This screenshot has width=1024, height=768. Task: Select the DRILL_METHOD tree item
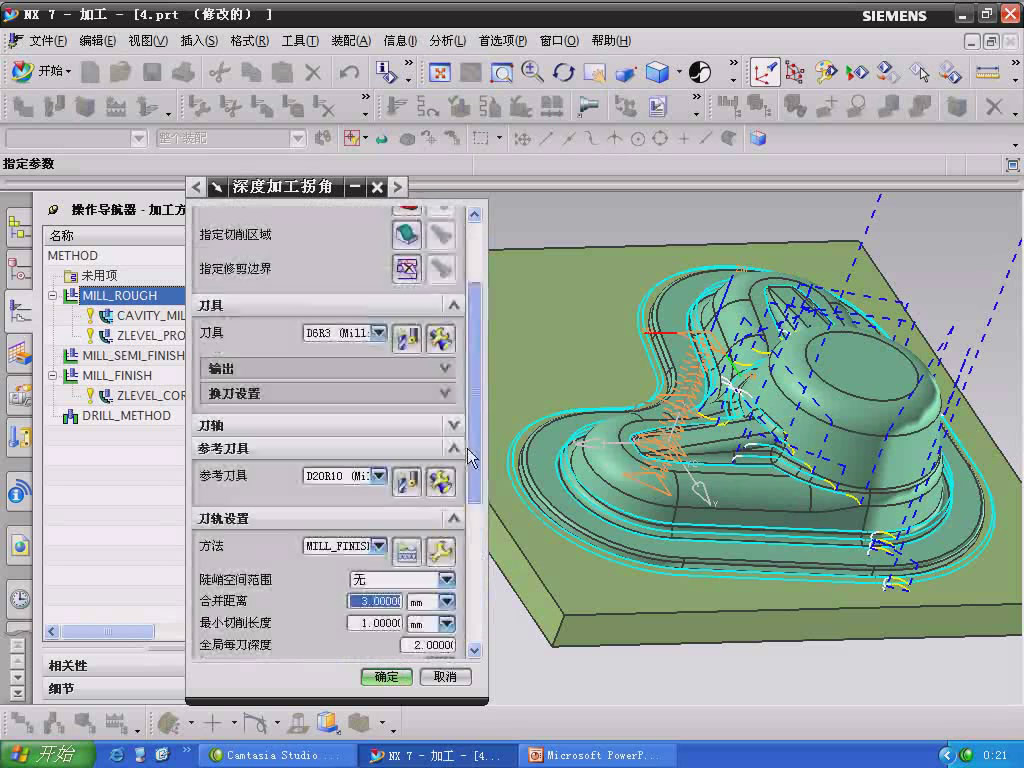(126, 416)
